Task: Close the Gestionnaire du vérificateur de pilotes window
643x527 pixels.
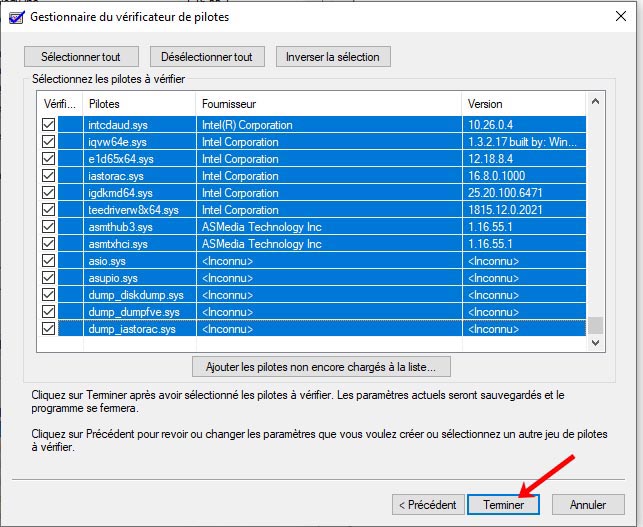Action: [x=620, y=16]
